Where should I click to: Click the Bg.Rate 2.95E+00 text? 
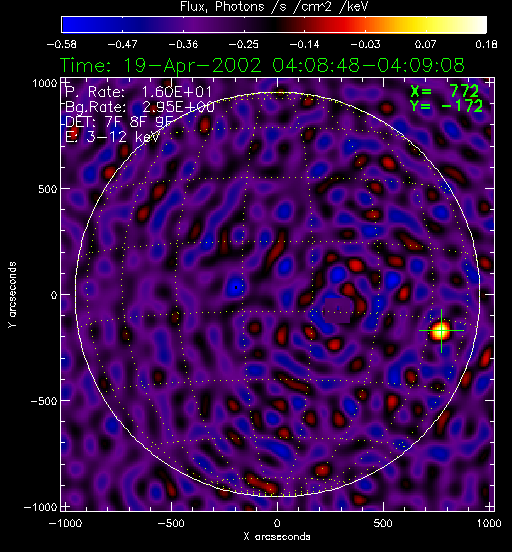140,107
